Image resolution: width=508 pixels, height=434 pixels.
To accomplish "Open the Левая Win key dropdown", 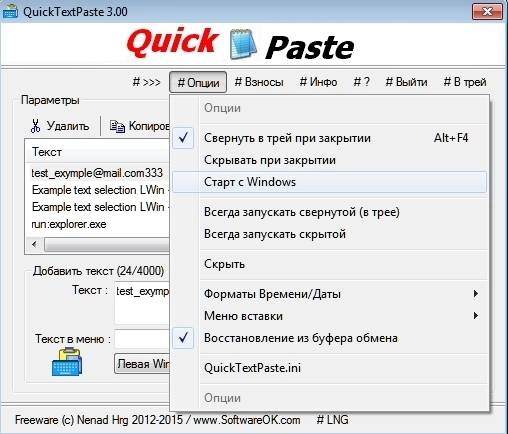I will (142, 364).
